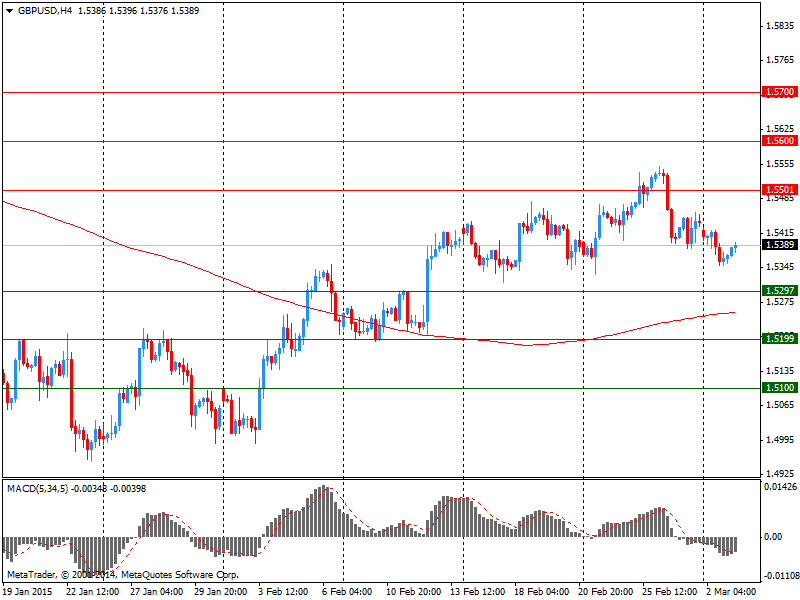Select the 1.5600 red level label
This screenshot has height=600, width=800.
779,141
